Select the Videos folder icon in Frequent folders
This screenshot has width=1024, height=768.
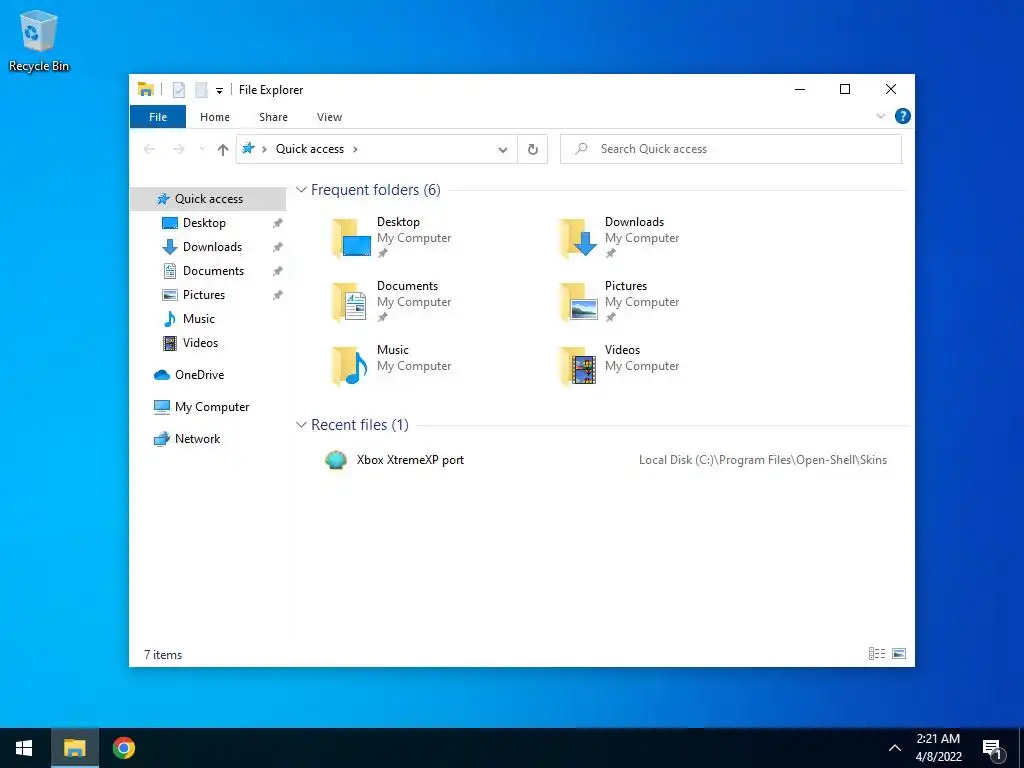[579, 366]
